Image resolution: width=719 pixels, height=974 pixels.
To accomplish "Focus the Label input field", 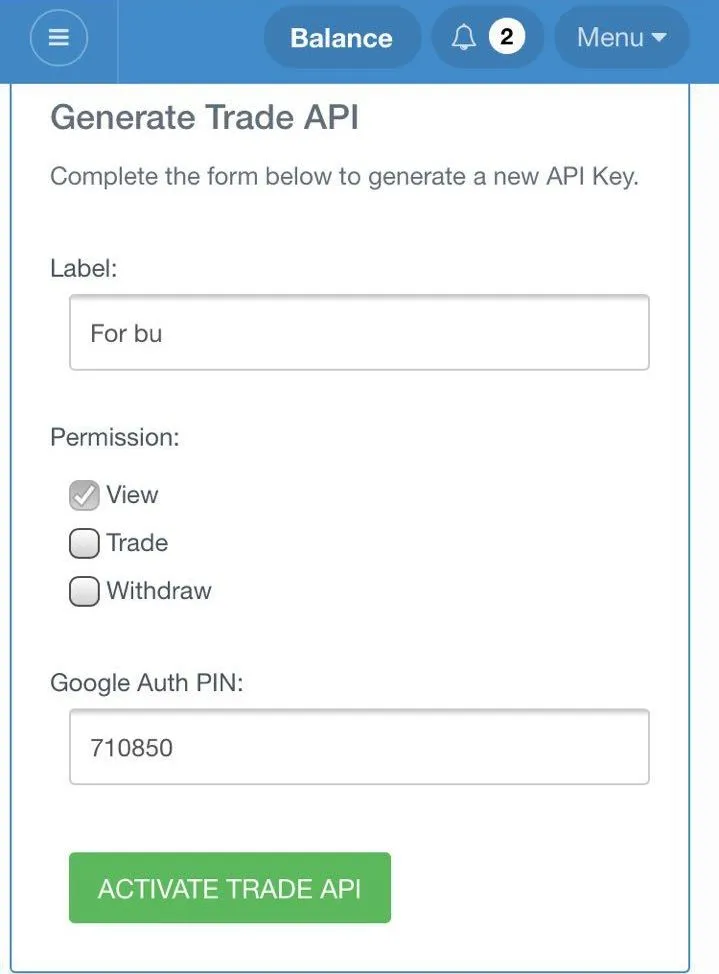I will tap(359, 332).
